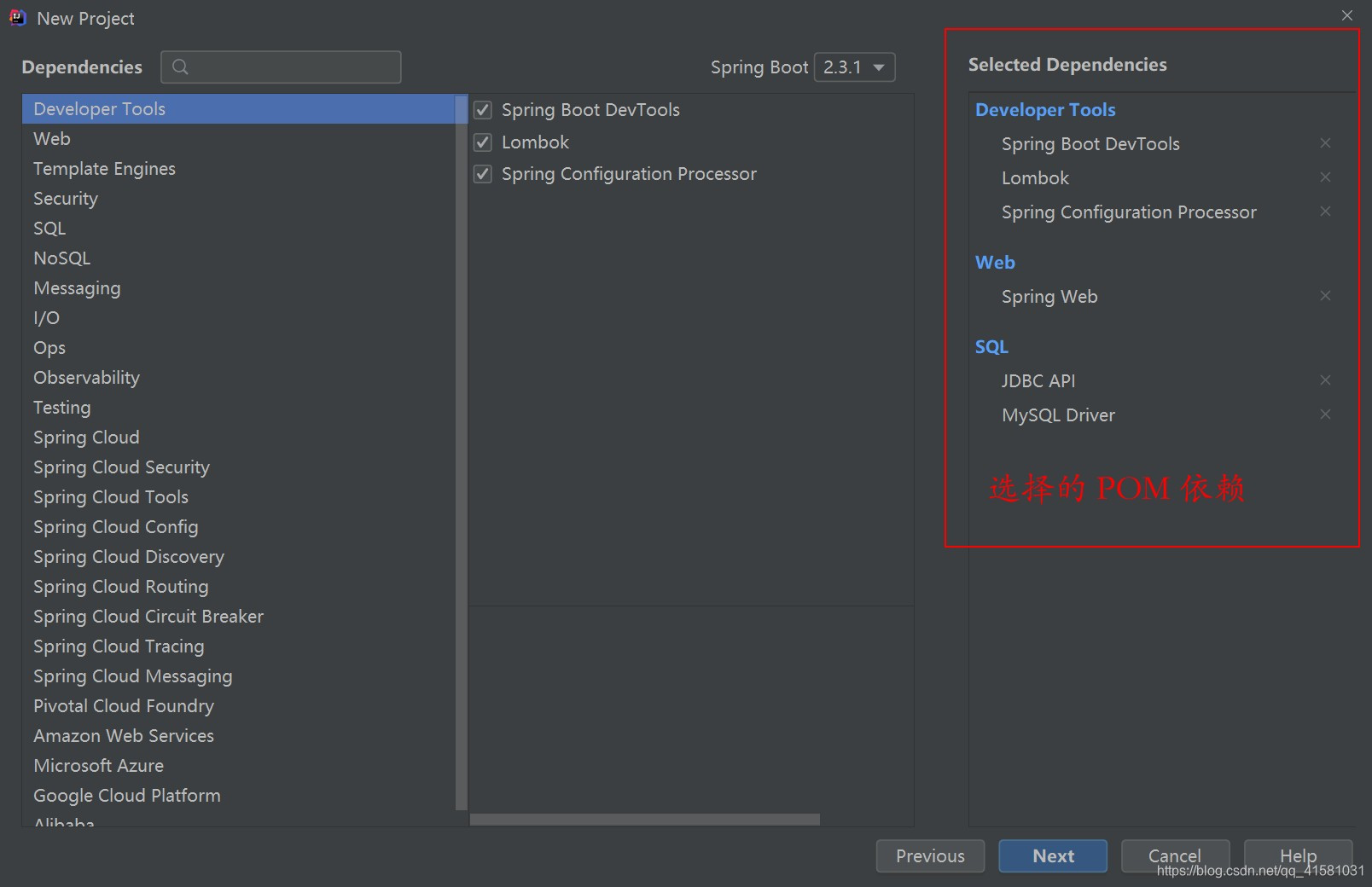1372x887 pixels.
Task: Remove MySQL Driver from selected dependencies
Action: click(1325, 415)
